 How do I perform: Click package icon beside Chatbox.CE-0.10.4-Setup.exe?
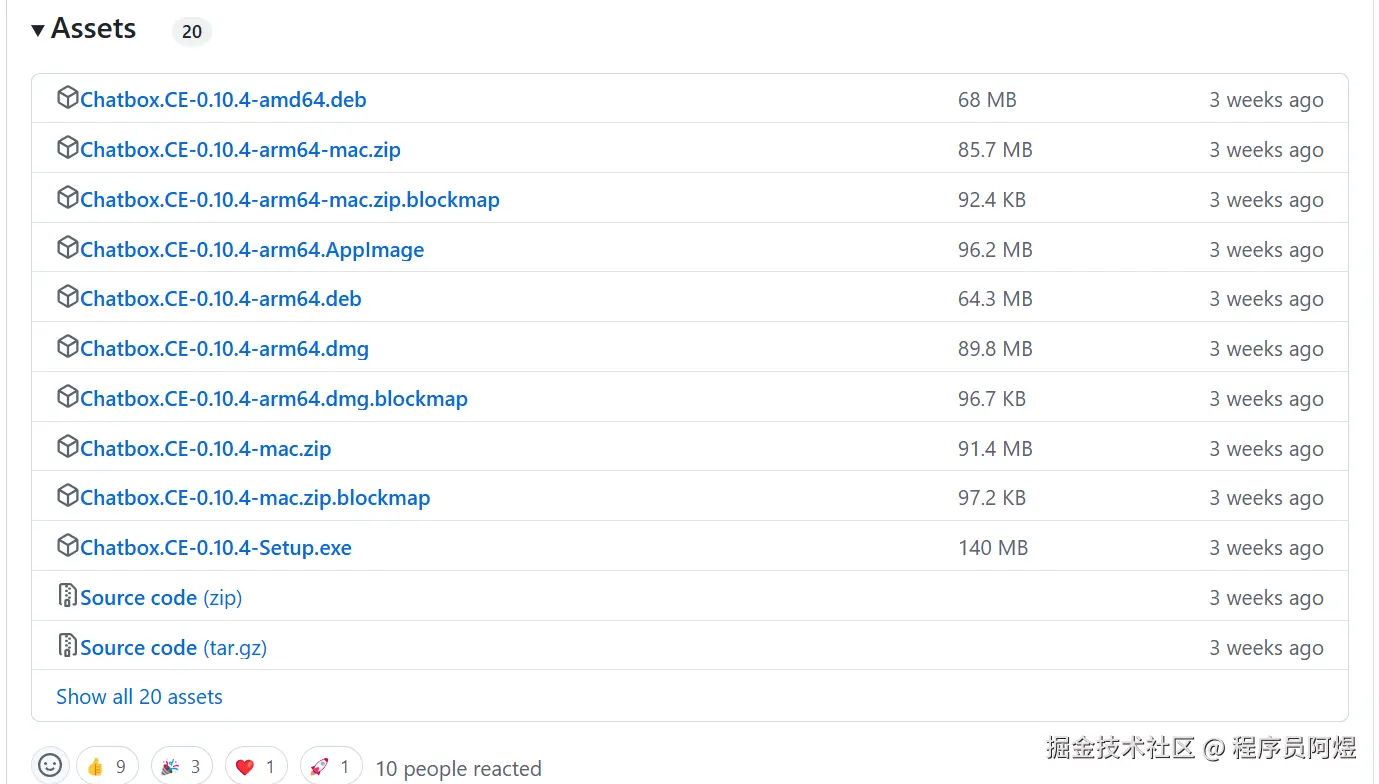click(68, 546)
